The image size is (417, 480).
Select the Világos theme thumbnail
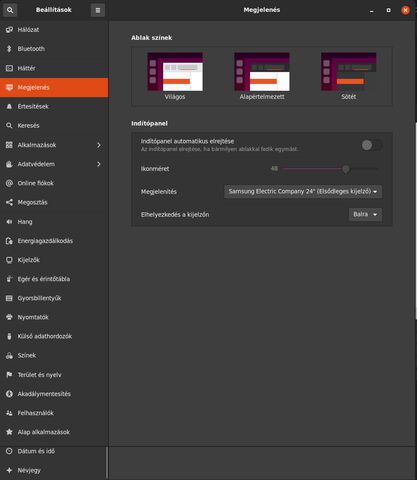[175, 72]
